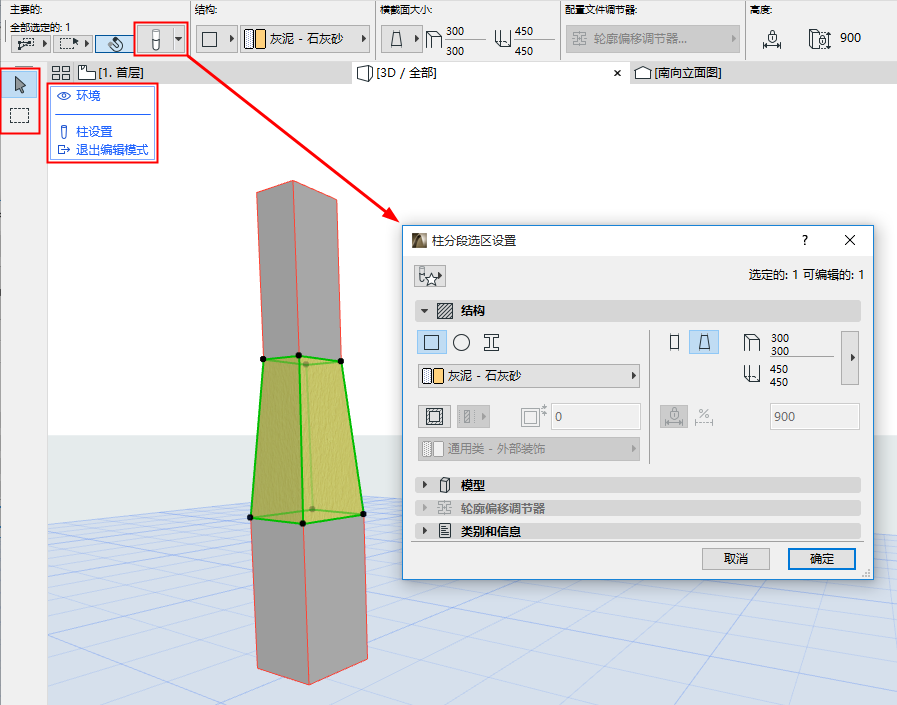The width and height of the screenshot is (897, 705).
Task: Open the arrow flyout beside cross-section sizes
Action: point(850,358)
